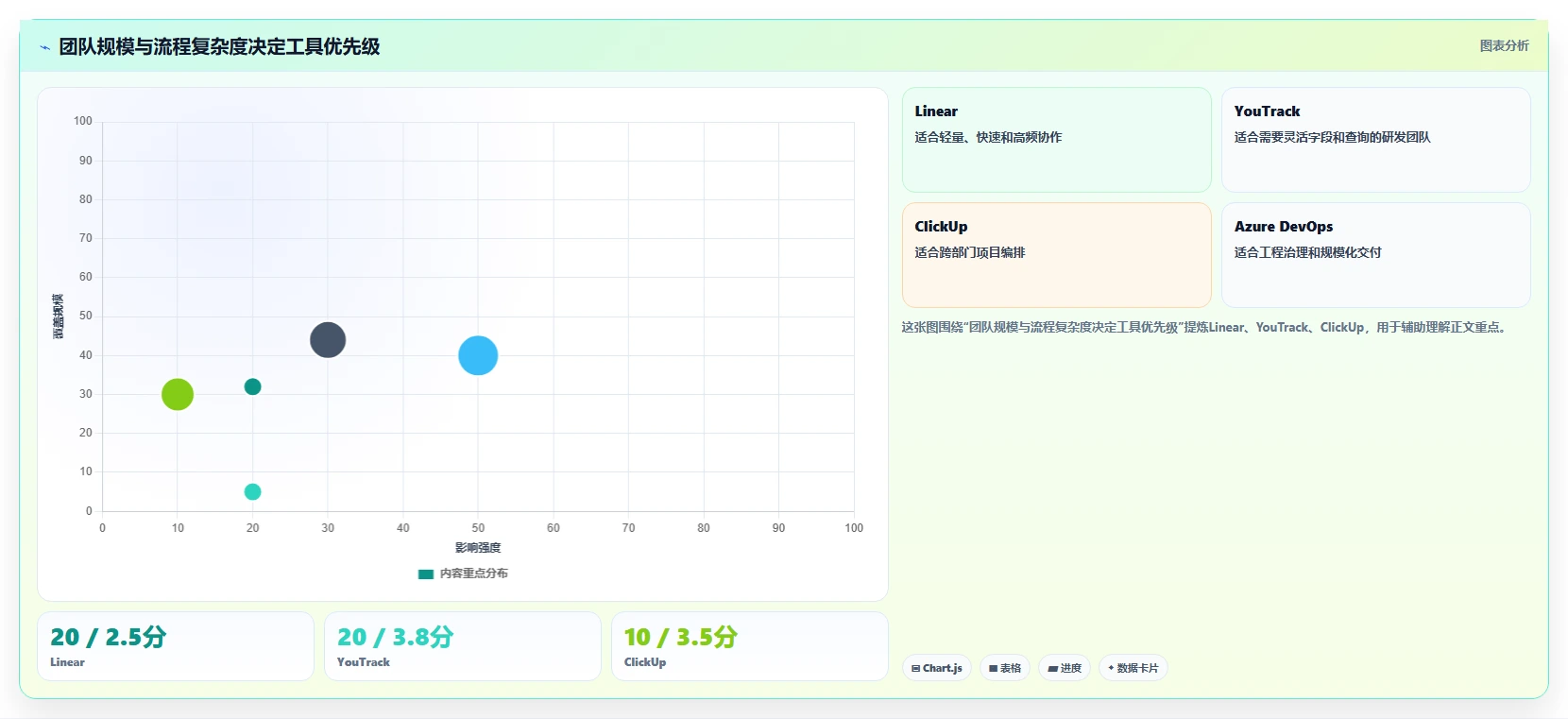Click the description 适合跨部门项目编排
Screen dimensions: 1568x719
(x=970, y=252)
